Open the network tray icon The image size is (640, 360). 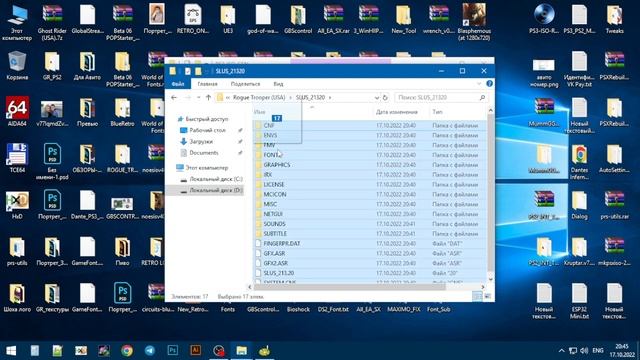pyautogui.click(x=573, y=351)
